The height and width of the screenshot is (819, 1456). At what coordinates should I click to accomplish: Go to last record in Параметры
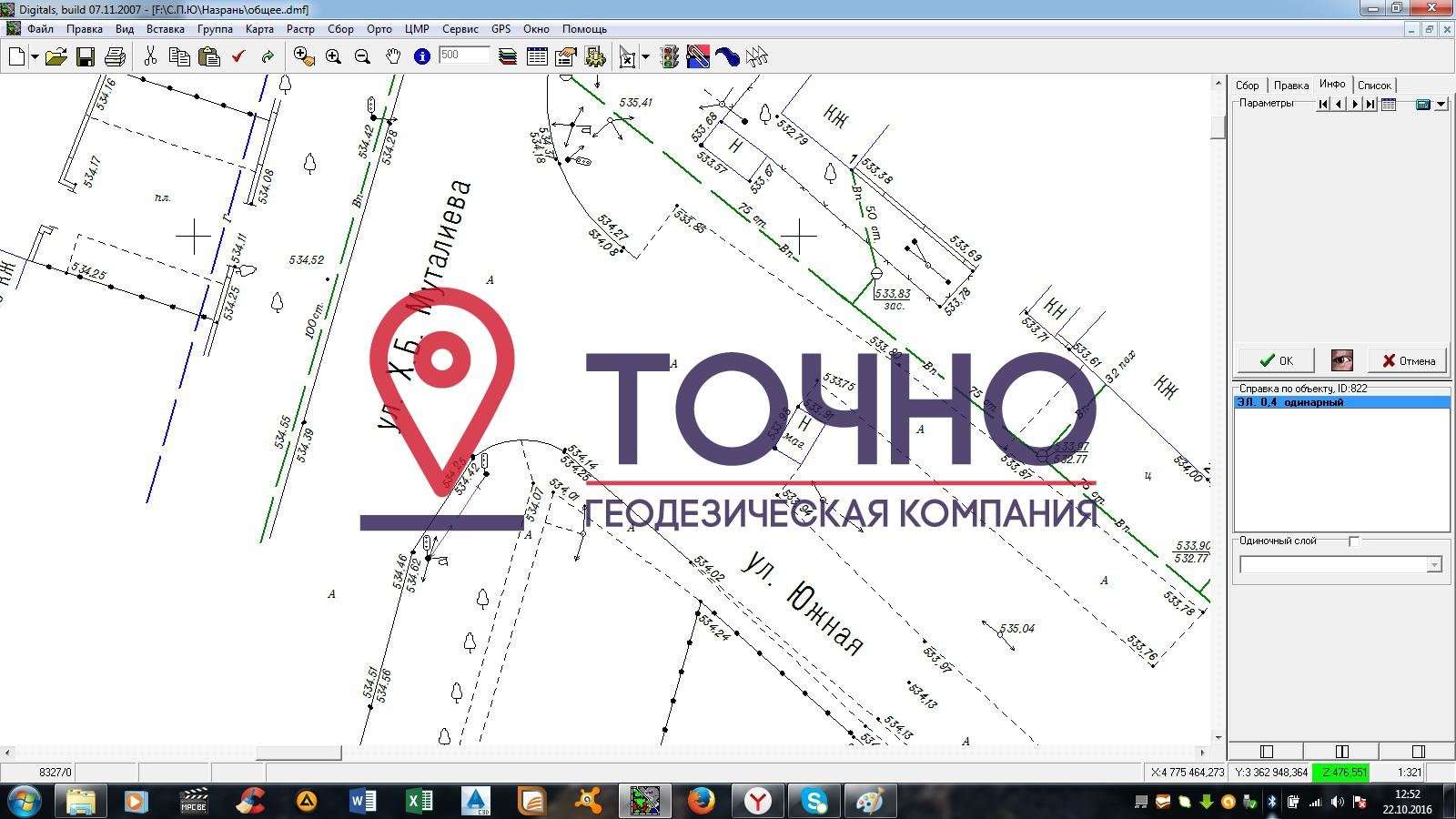point(1370,105)
